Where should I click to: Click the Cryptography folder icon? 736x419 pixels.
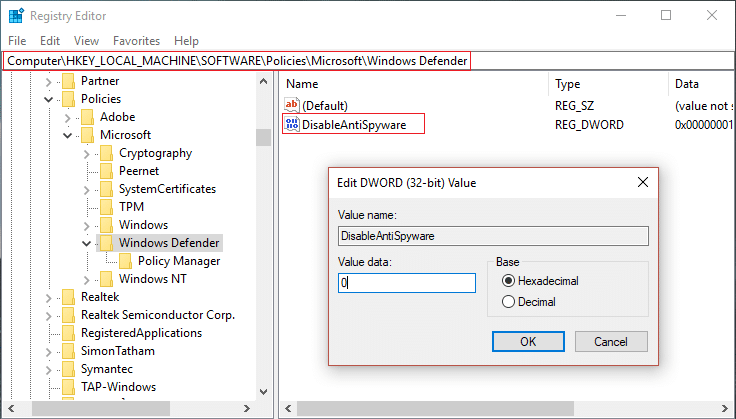coord(106,153)
